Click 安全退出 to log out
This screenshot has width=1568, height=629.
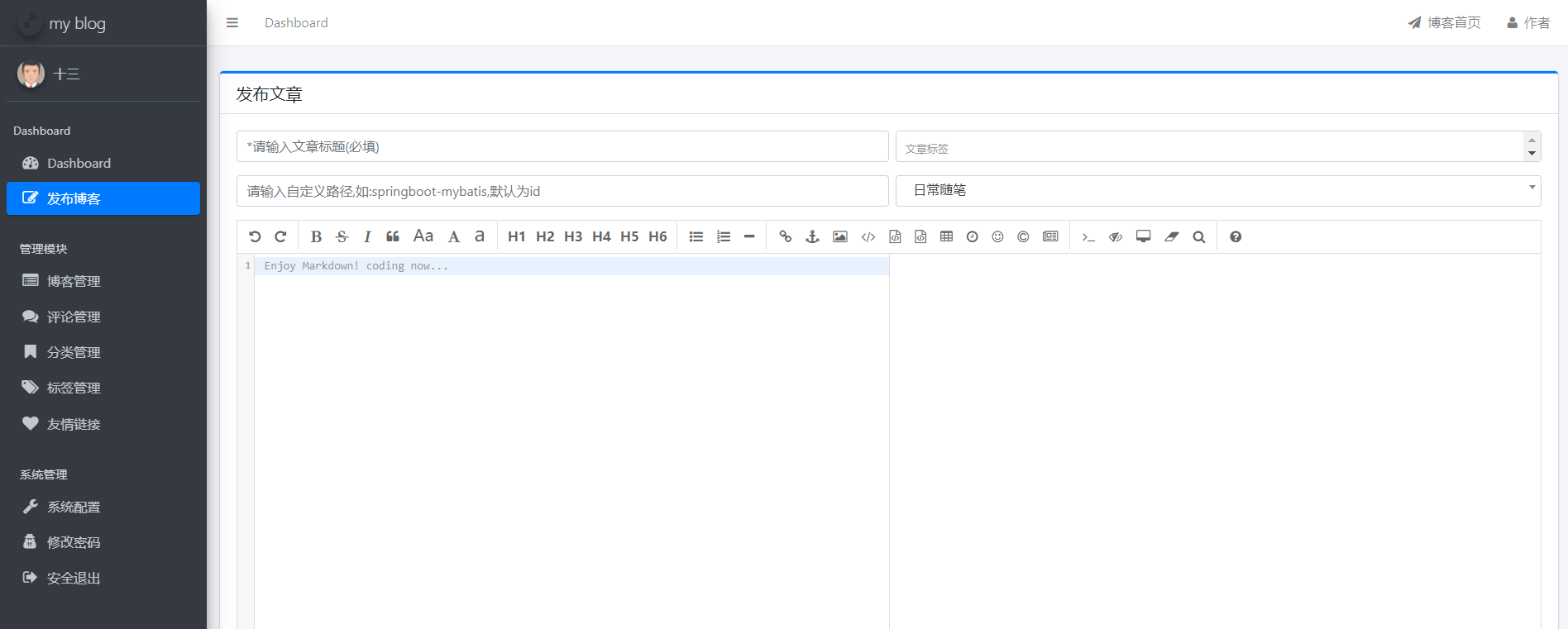(x=103, y=578)
